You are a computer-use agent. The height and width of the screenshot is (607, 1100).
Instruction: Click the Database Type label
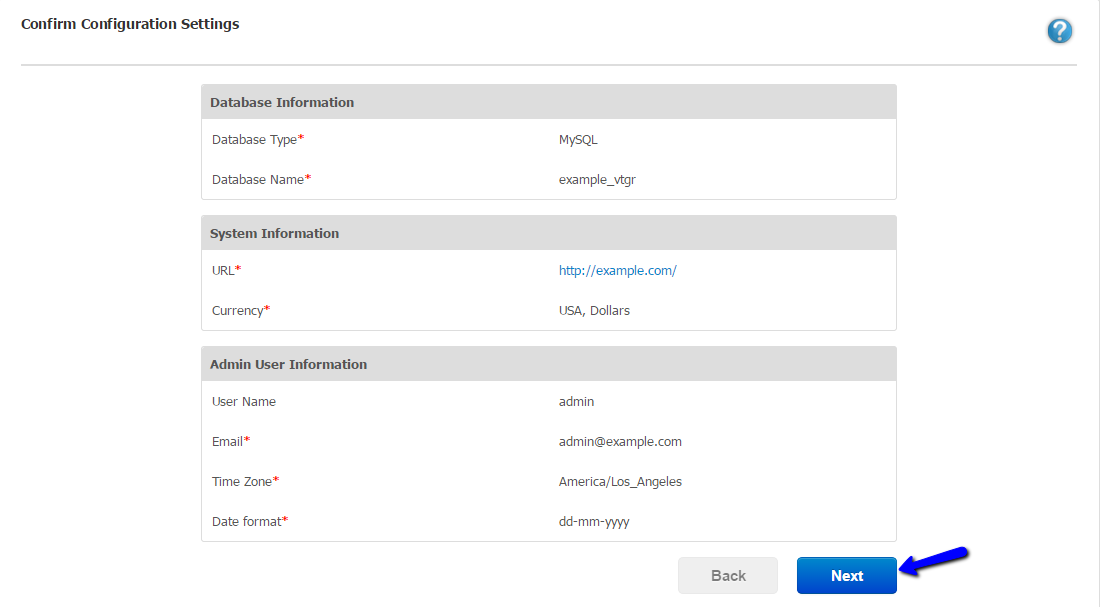[257, 140]
